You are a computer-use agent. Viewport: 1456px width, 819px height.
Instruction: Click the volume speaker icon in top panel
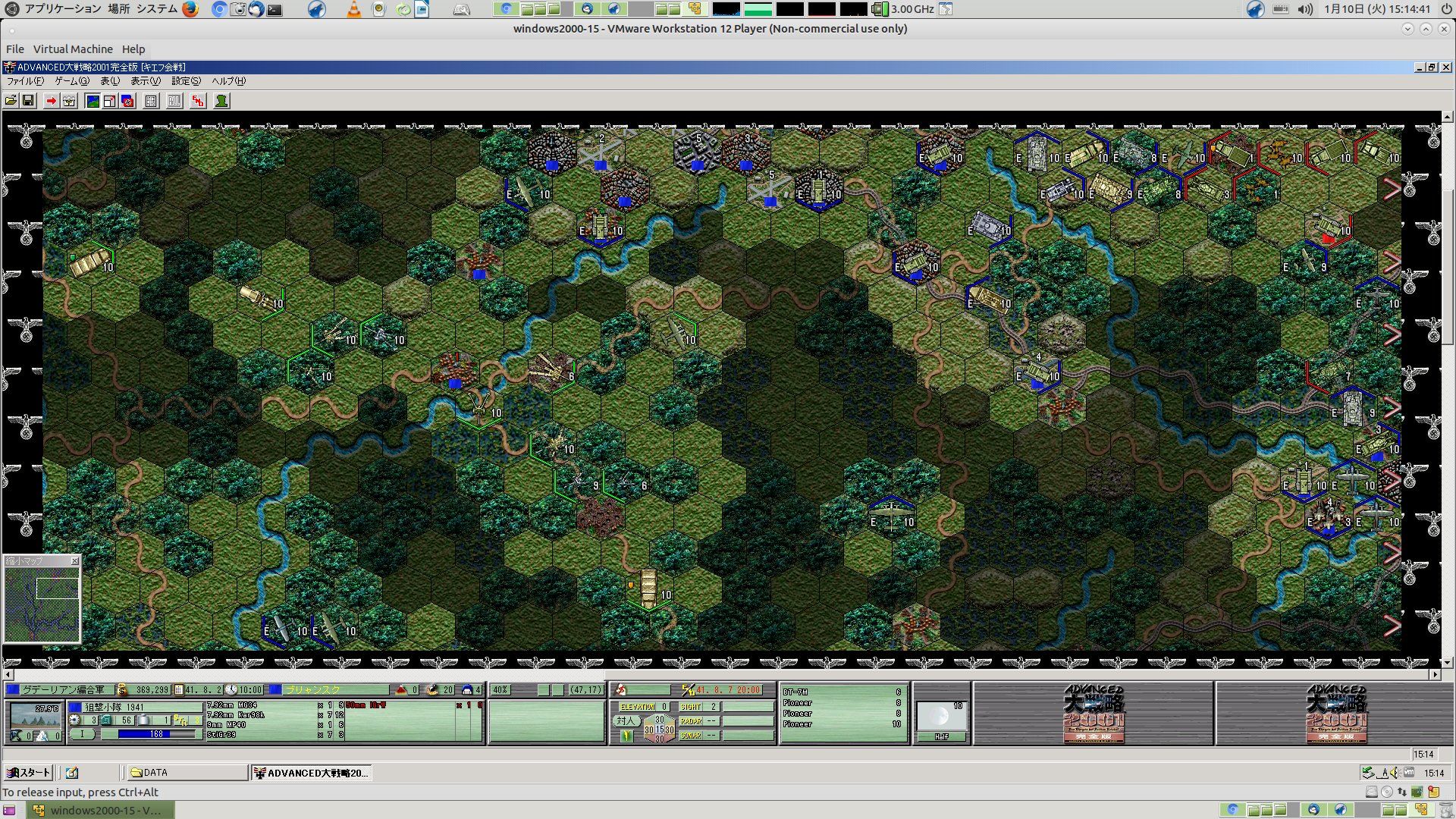point(1304,9)
